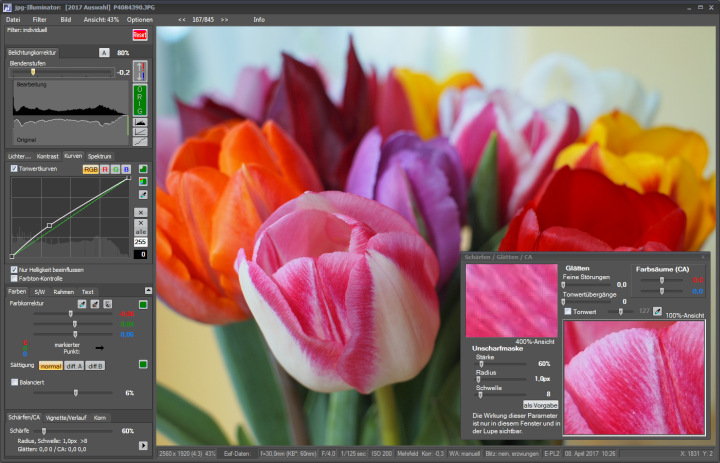Click 'X alle' to remove all curve points
Screen dimensions: 720x463
click(141, 227)
